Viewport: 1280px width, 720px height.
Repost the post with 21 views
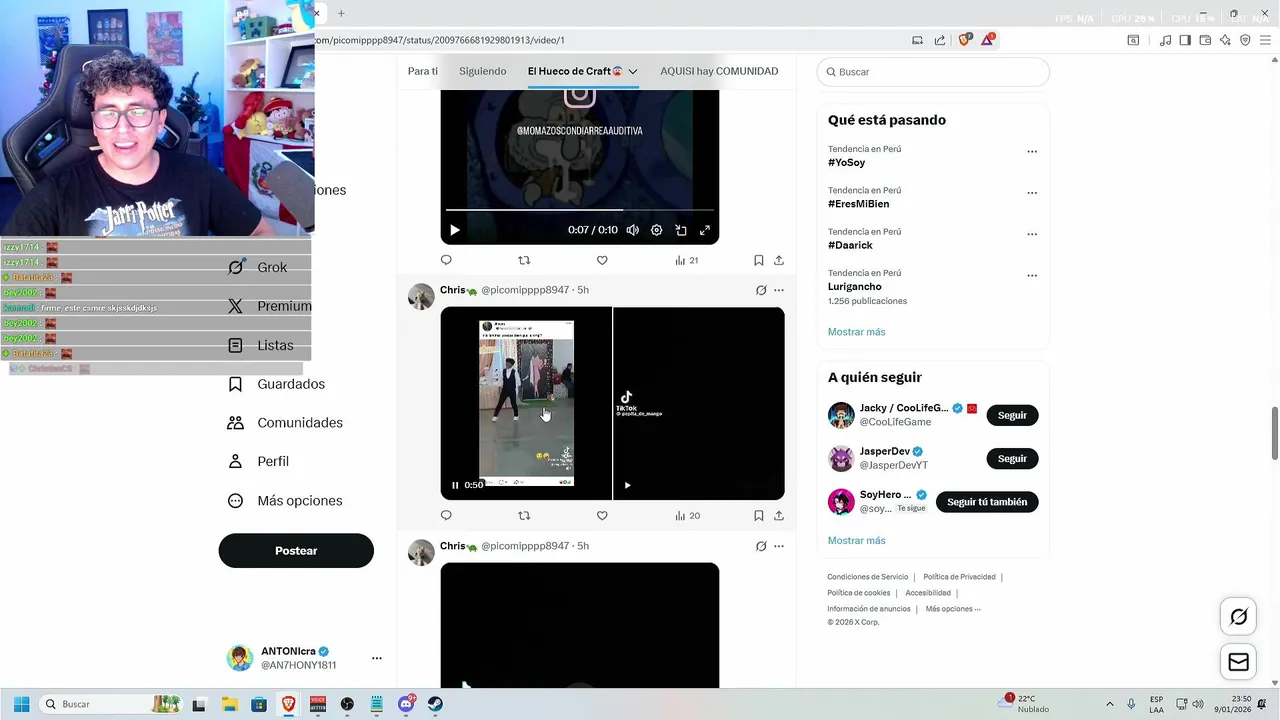524,260
